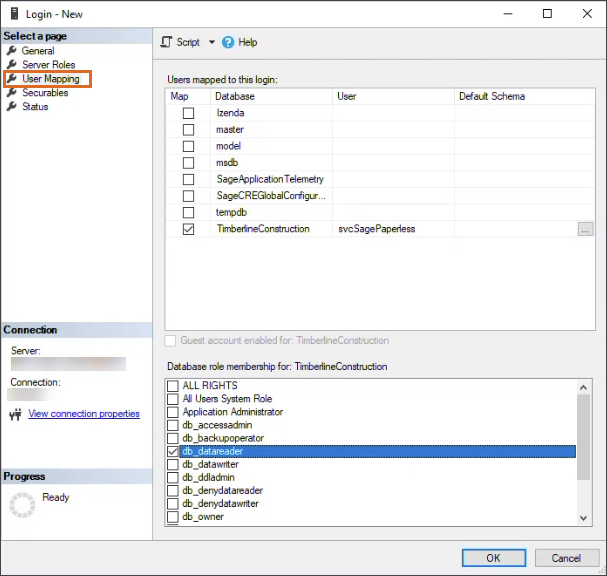Screen dimensions: 607x576
Task: Check the Map box for SageApplicationTelemetry
Action: pos(189,179)
